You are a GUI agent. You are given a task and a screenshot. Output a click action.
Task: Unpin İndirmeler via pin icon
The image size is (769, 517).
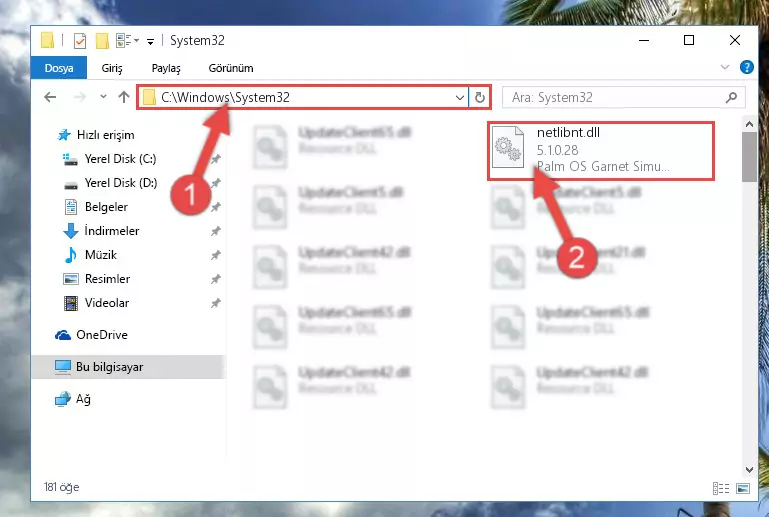tap(215, 231)
